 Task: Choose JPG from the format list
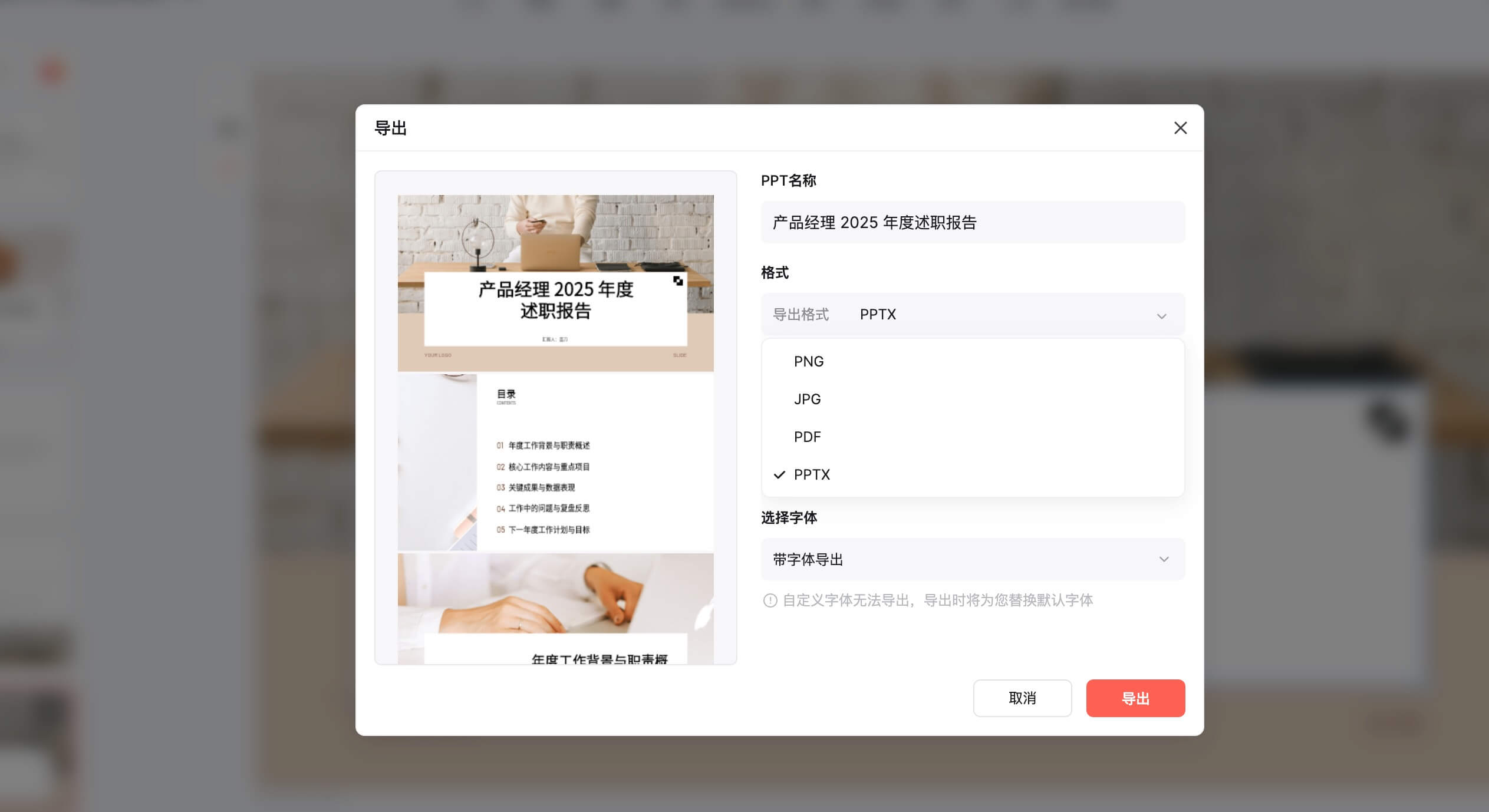pyautogui.click(x=807, y=399)
